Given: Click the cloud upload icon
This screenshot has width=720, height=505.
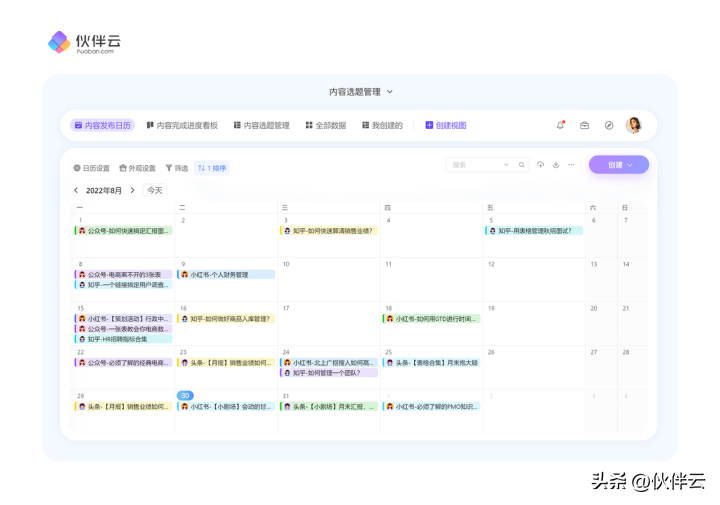Looking at the screenshot, I should (x=540, y=165).
